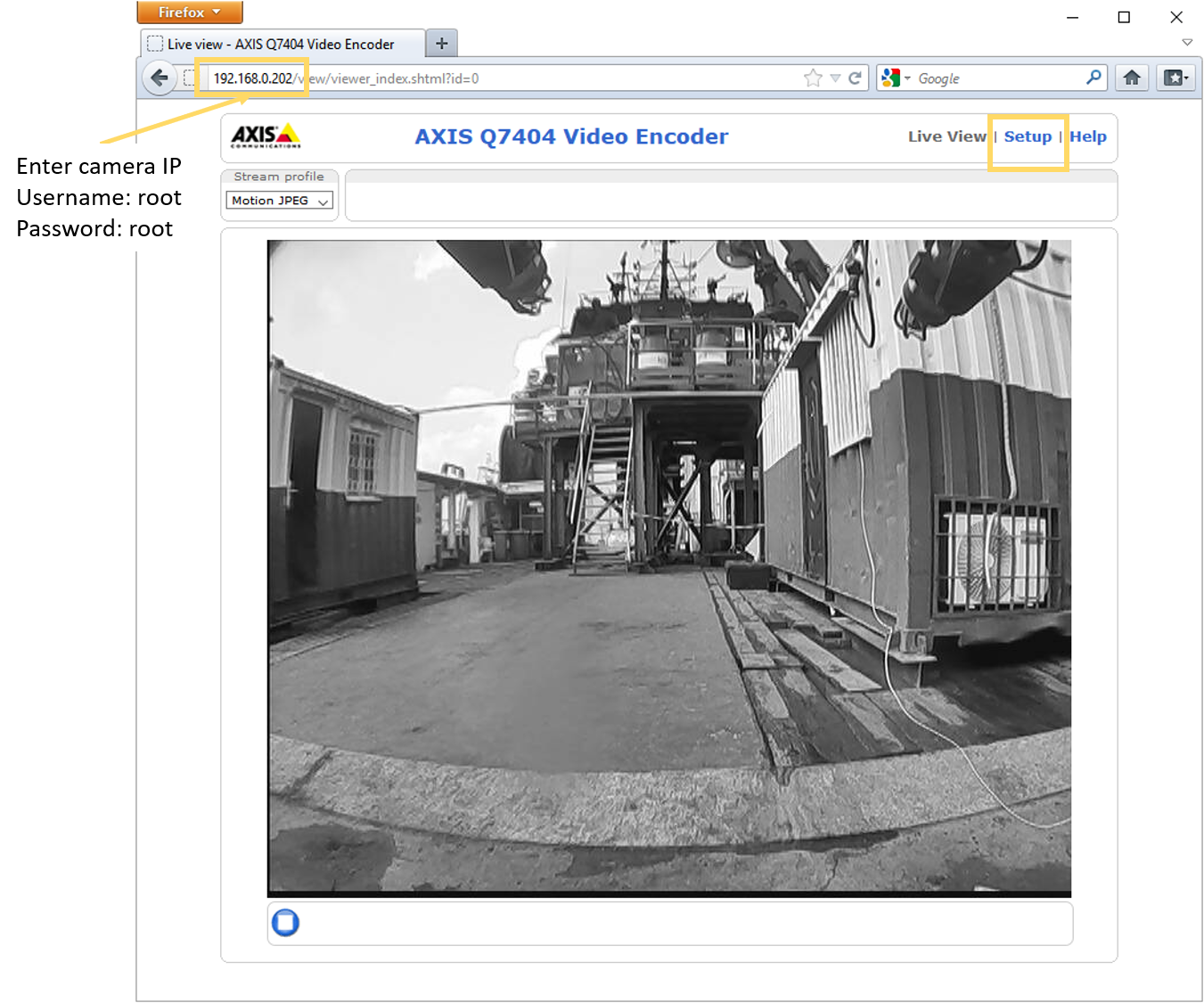
Task: Click the browser Back arrow button
Action: coord(160,78)
